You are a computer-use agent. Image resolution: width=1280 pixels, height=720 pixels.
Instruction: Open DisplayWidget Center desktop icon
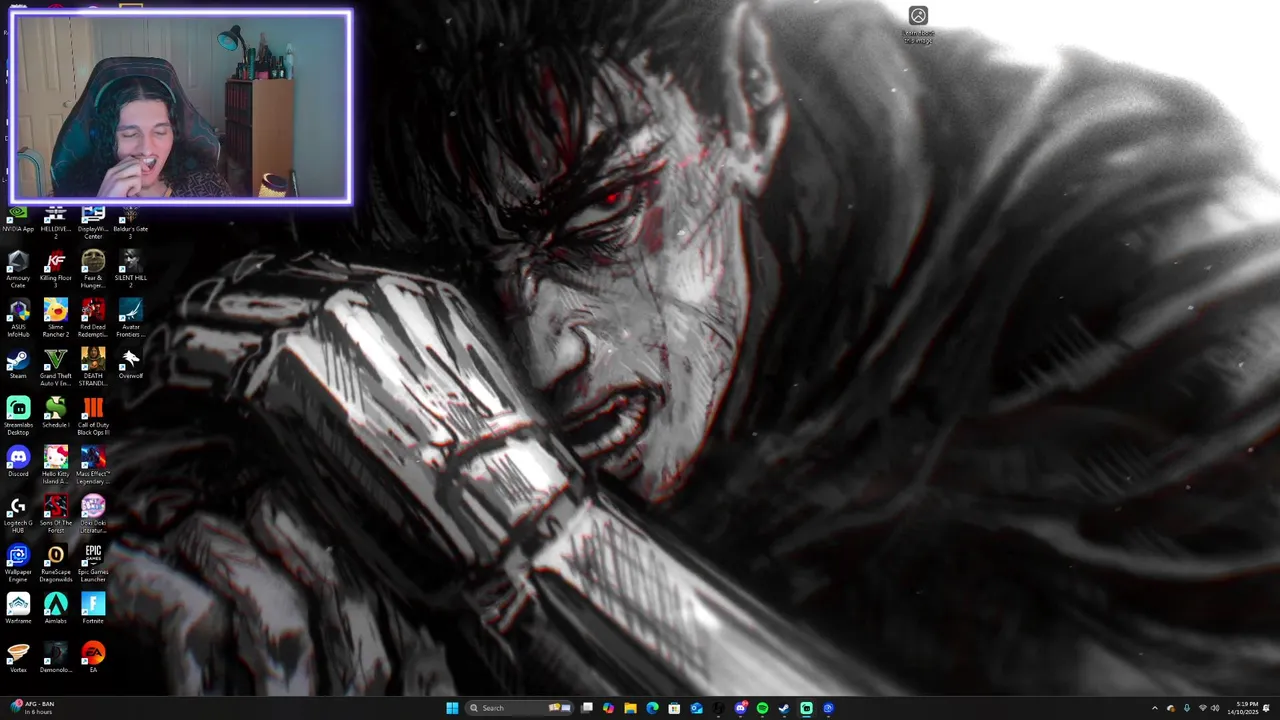tap(93, 222)
